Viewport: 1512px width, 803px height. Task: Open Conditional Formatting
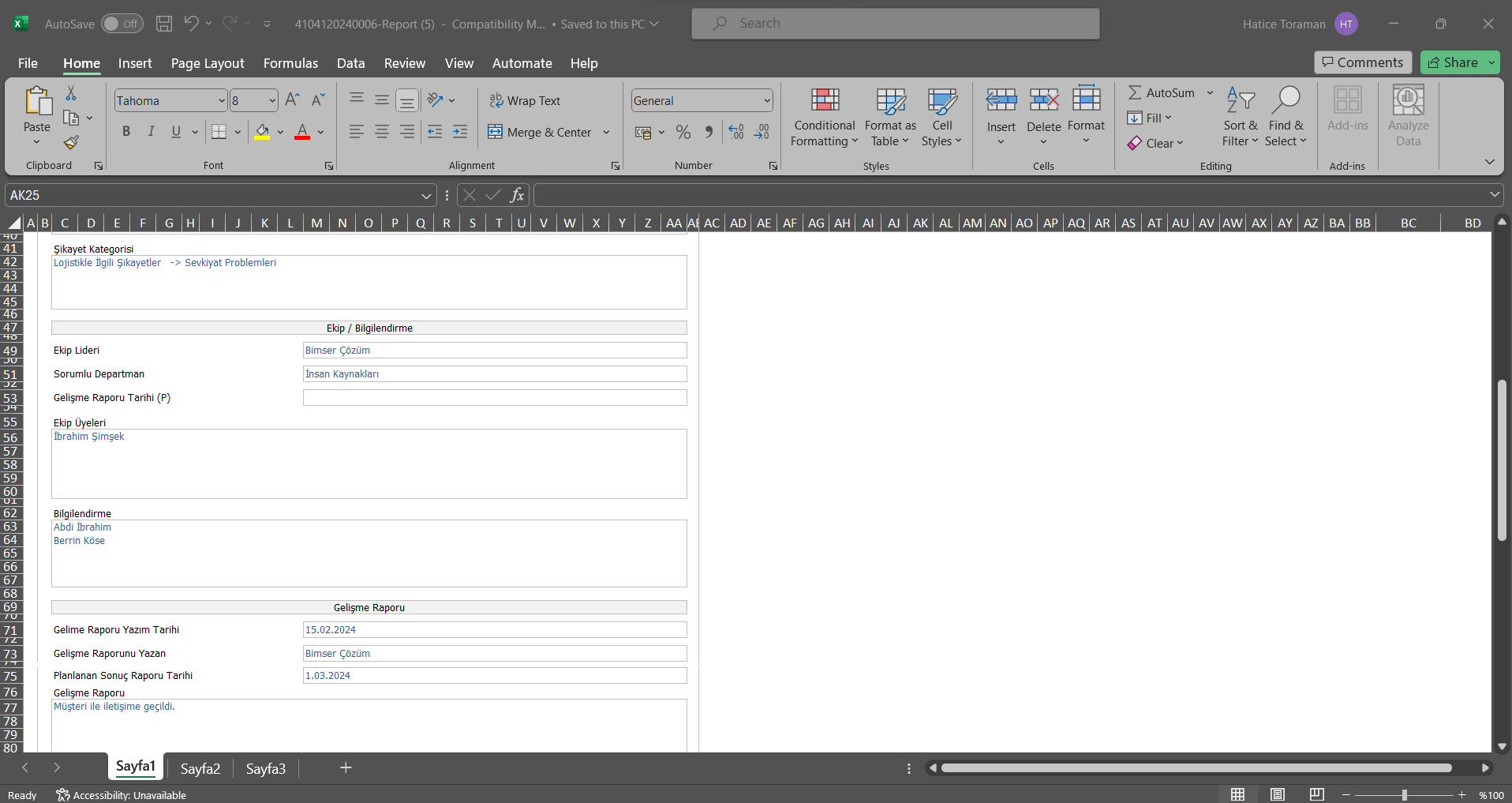825,118
